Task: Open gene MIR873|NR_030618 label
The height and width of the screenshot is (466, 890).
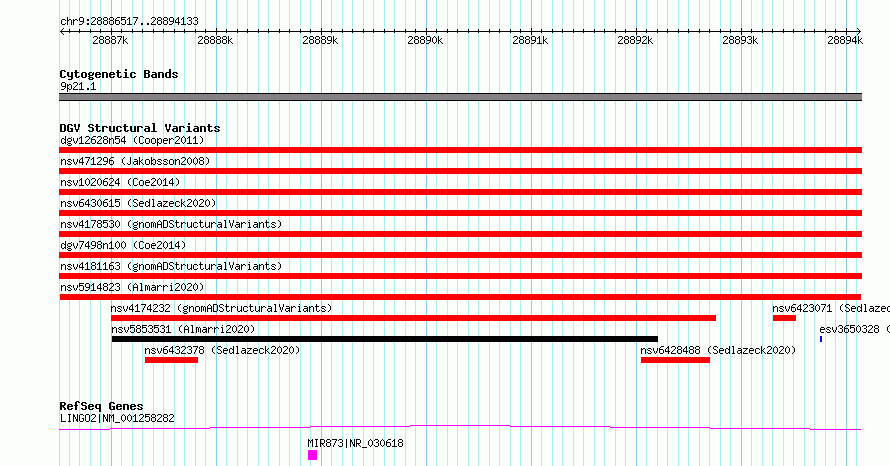Action: [x=355, y=443]
